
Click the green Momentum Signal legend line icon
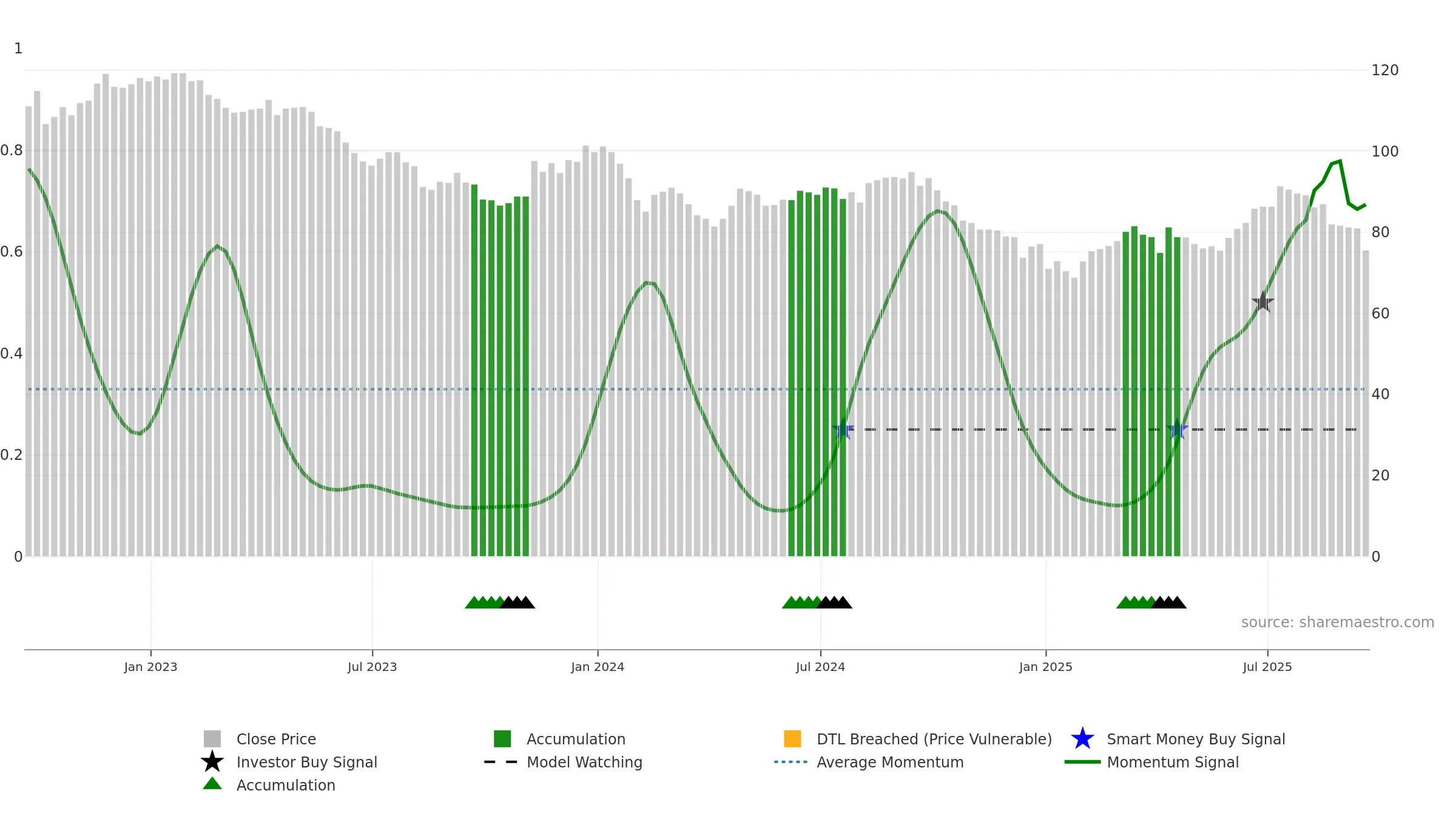pos(1082,762)
